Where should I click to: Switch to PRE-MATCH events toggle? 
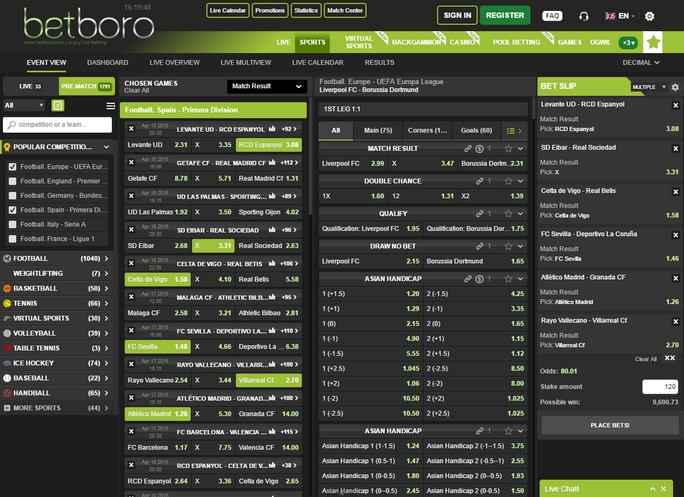tap(87, 86)
